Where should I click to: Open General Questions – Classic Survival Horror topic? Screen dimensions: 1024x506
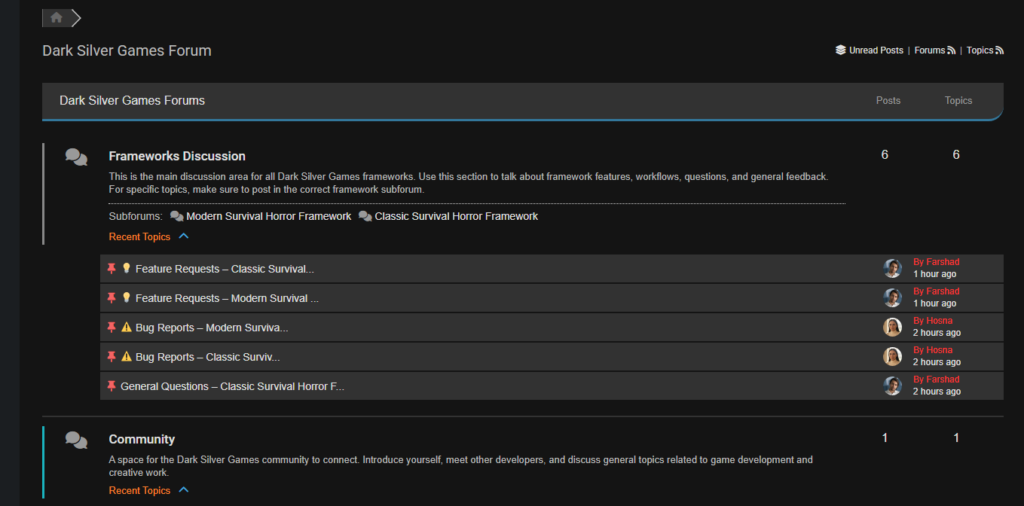pos(232,386)
